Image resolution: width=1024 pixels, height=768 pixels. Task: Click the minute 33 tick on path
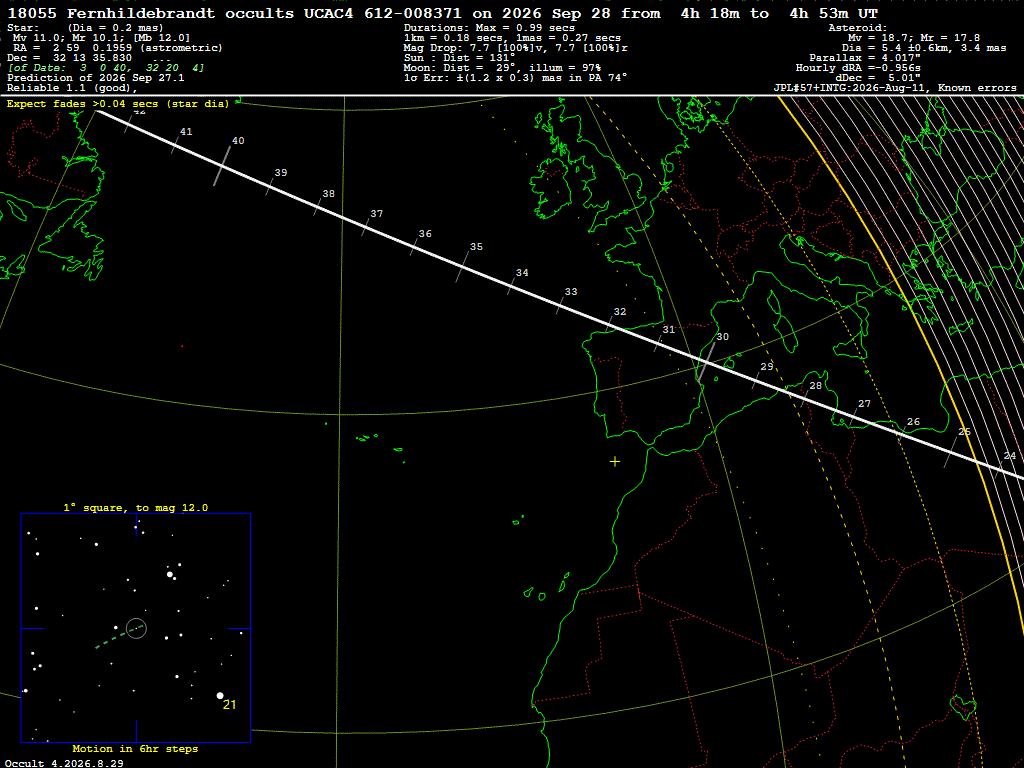(560, 306)
